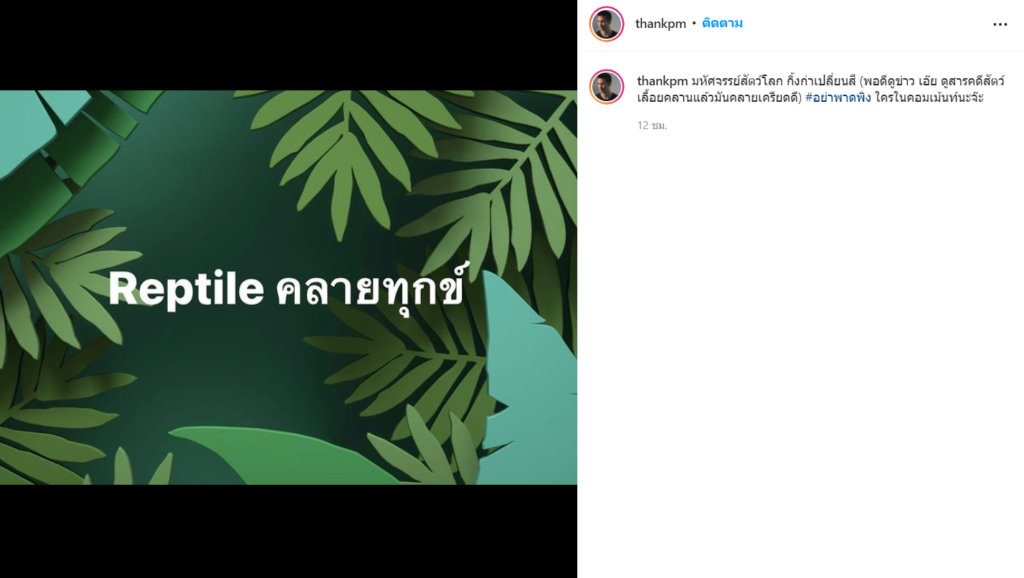Open thankpm avatar beside the caption
Screen dimensions: 1024x578
[x=607, y=87]
